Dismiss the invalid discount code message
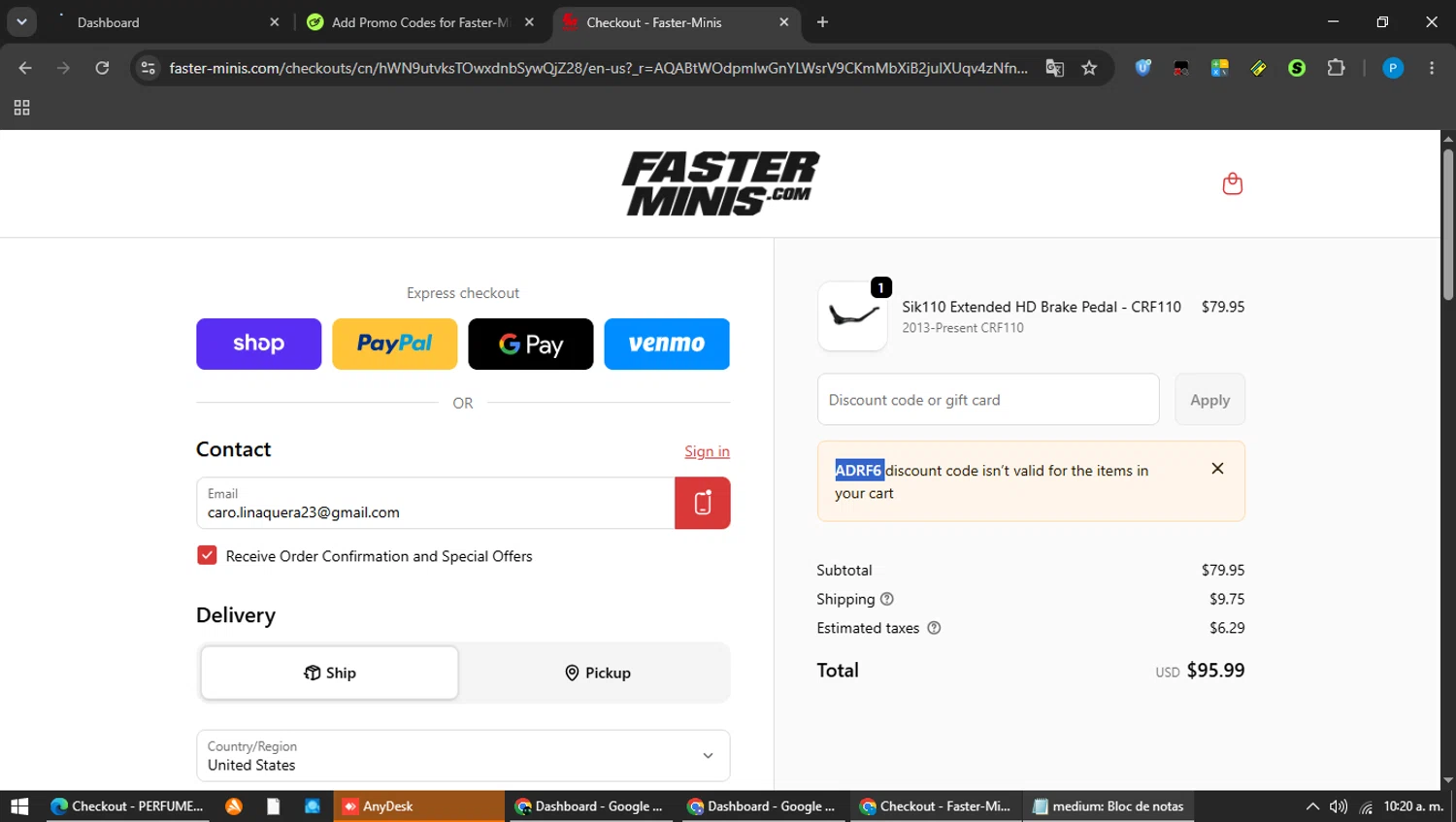The image size is (1456, 822). pyautogui.click(x=1217, y=469)
